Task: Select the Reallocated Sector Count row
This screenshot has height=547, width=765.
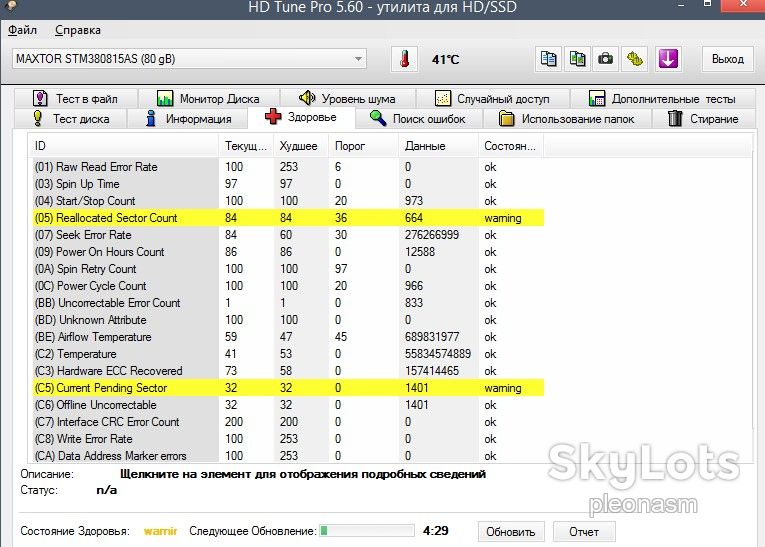Action: 286,218
